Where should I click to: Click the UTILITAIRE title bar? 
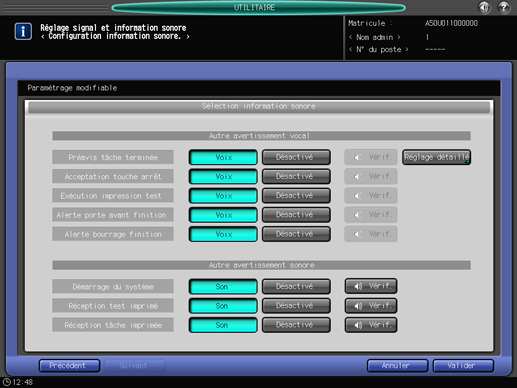258,7
